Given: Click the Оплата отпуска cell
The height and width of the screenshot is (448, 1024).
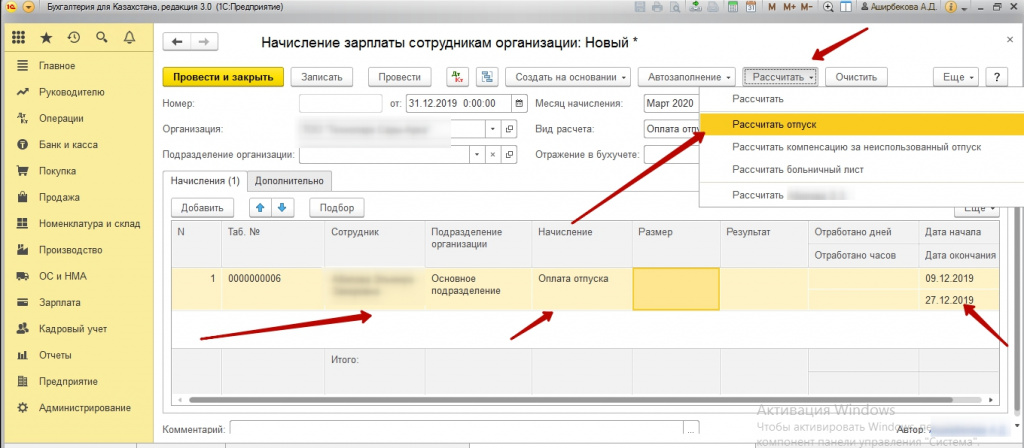Looking at the screenshot, I should click(581, 289).
